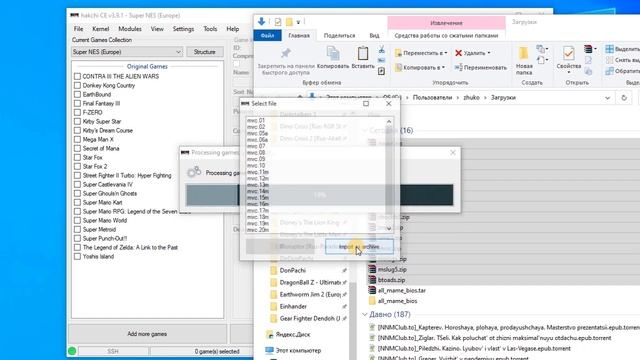The width and height of the screenshot is (640, 360).
Task: Click Select file list scrollbar down arrow
Action: (389, 229)
